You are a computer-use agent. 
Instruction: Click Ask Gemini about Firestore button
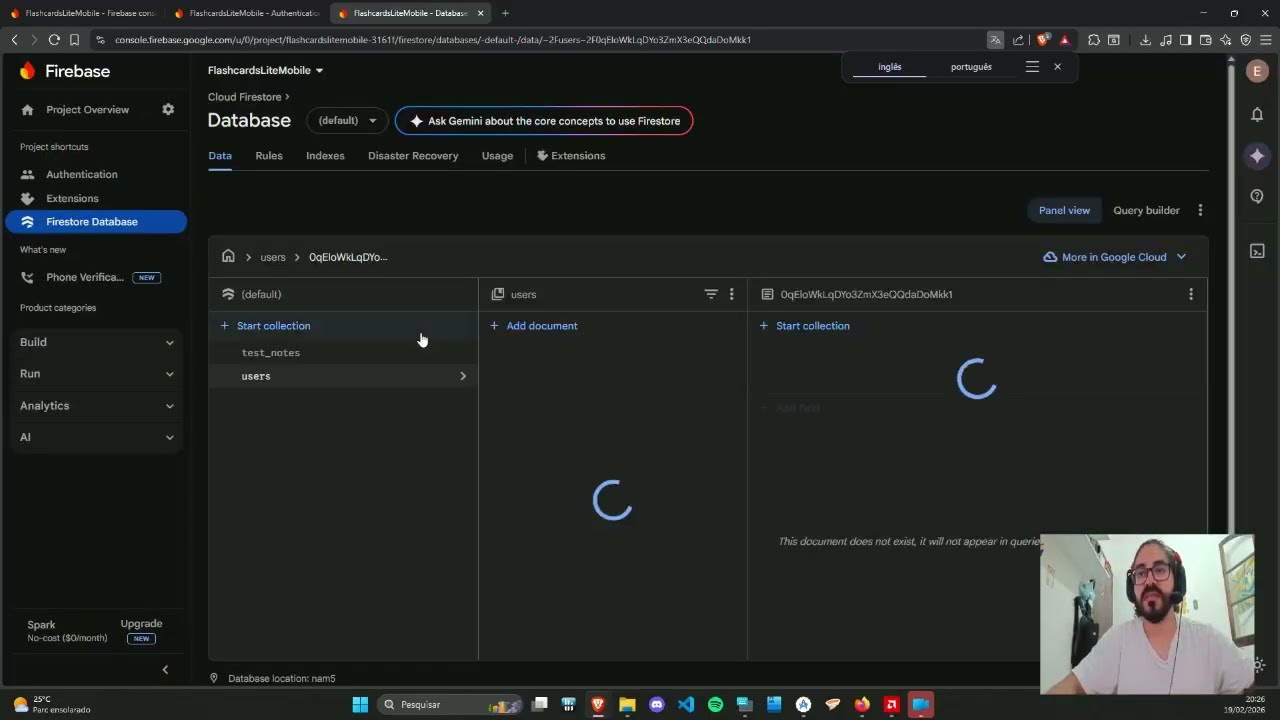click(544, 121)
